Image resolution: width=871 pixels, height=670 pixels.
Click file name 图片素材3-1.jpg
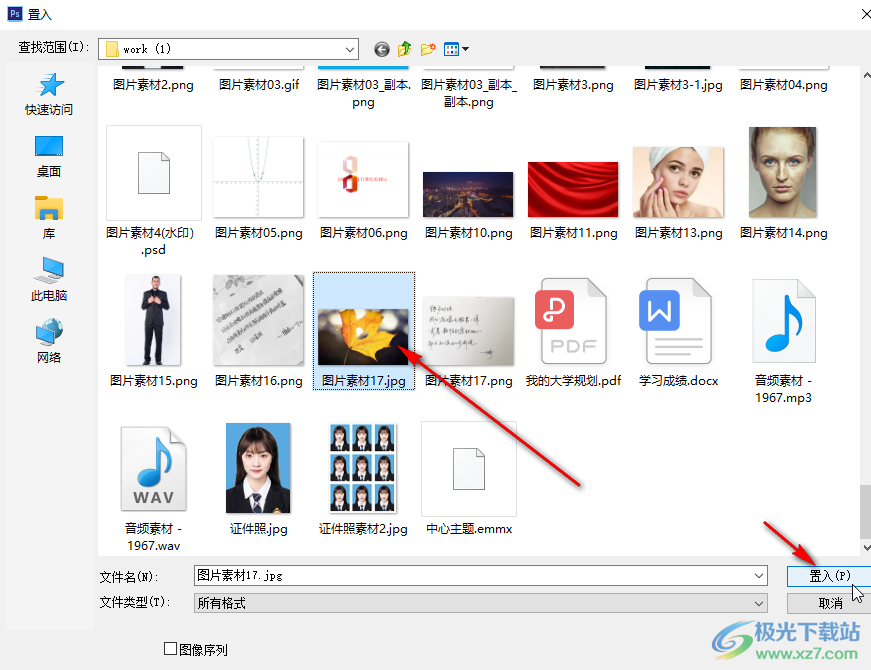click(678, 85)
